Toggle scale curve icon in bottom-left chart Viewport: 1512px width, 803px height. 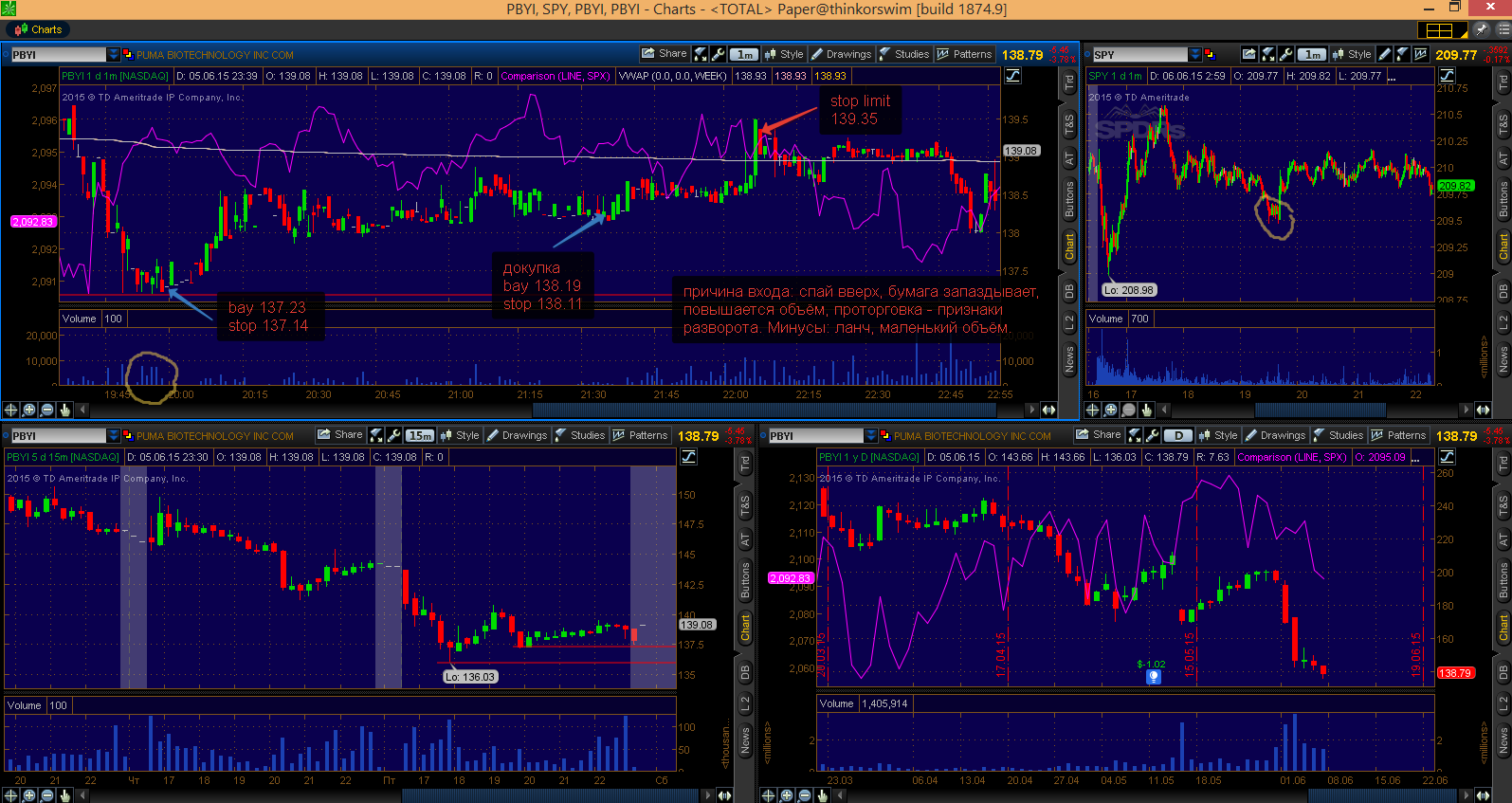pos(688,457)
